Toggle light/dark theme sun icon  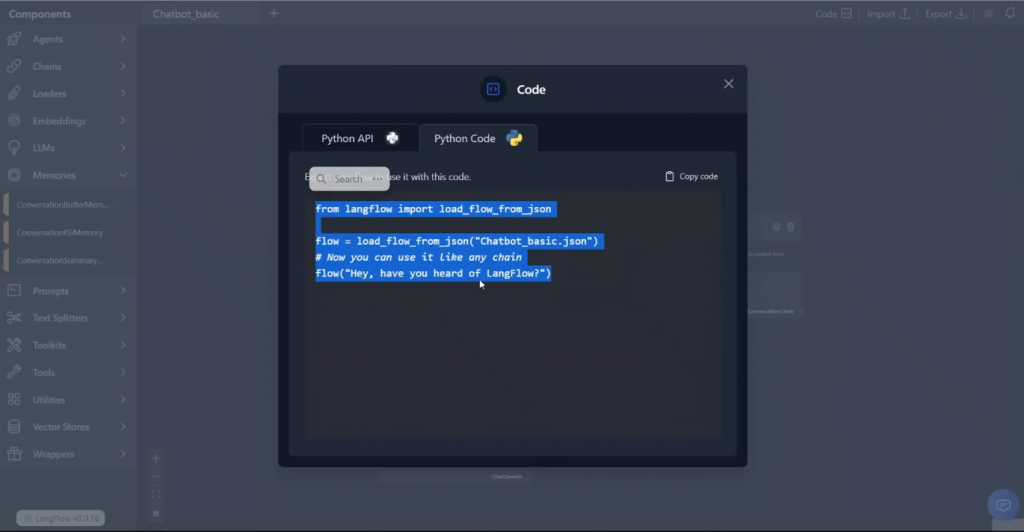coord(989,14)
